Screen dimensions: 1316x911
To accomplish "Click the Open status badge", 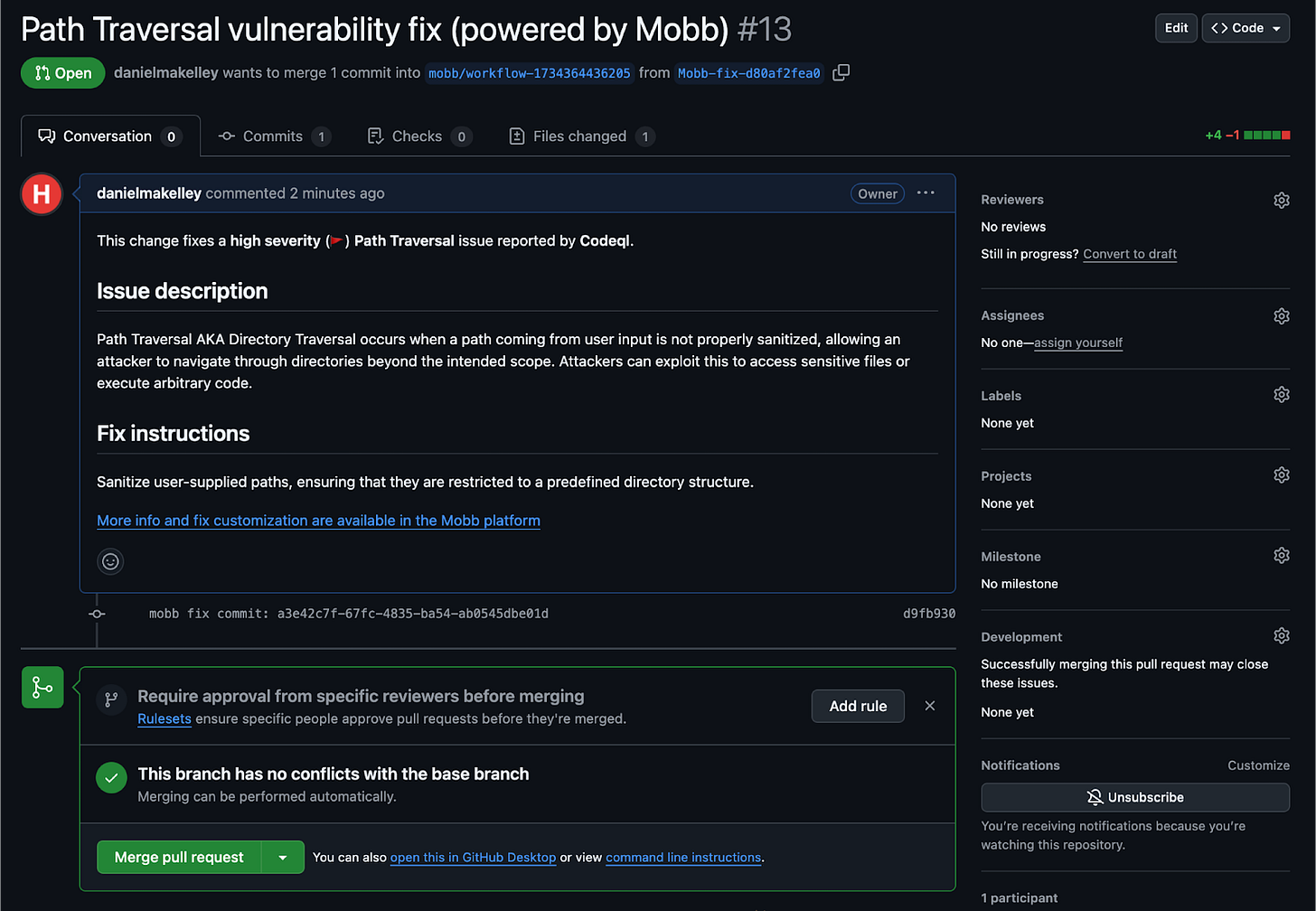I will tap(63, 73).
